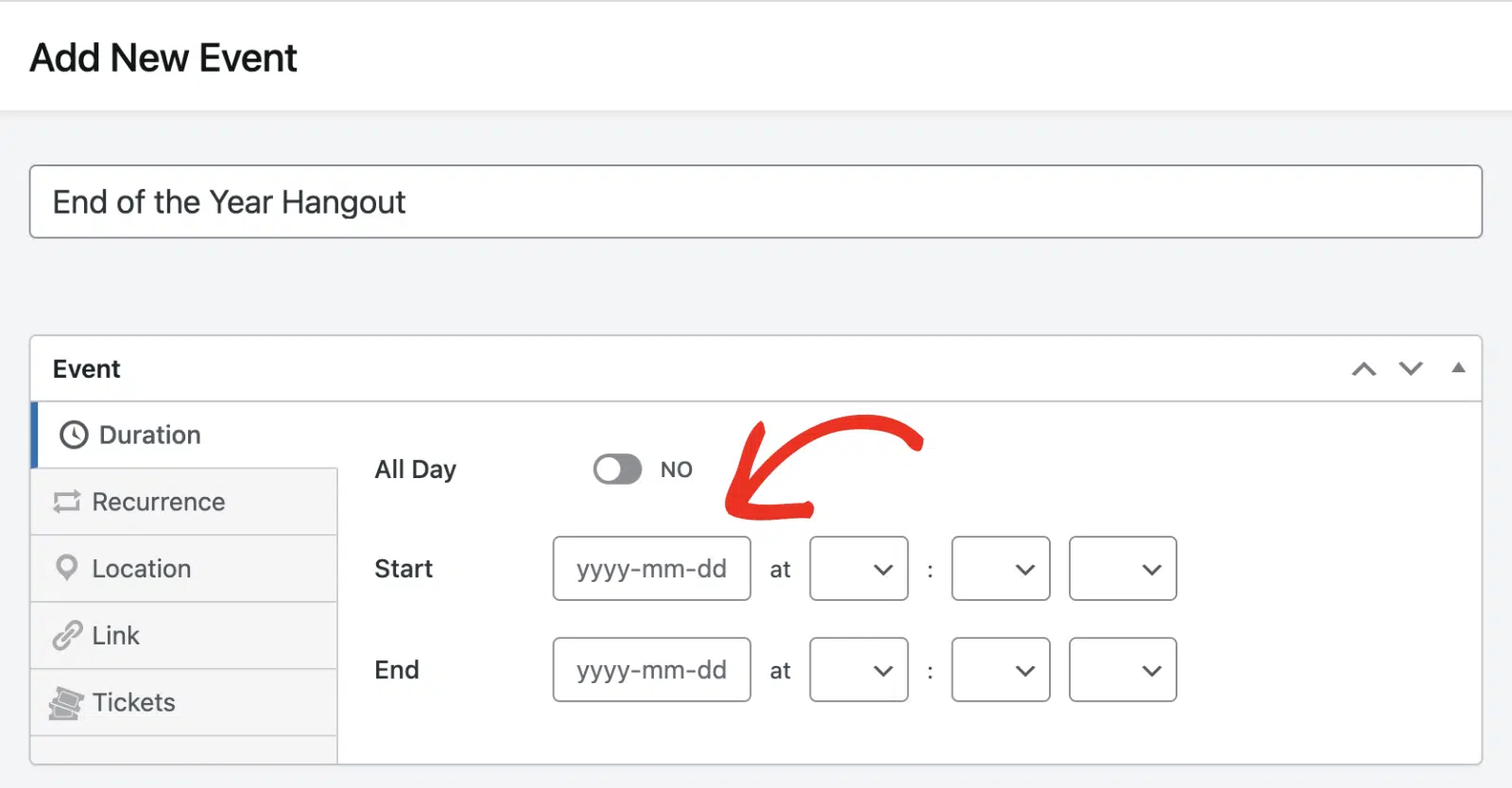Screen dimensions: 1512x788
Task: Collapse Event panel with triangle toggle
Action: (x=1458, y=368)
